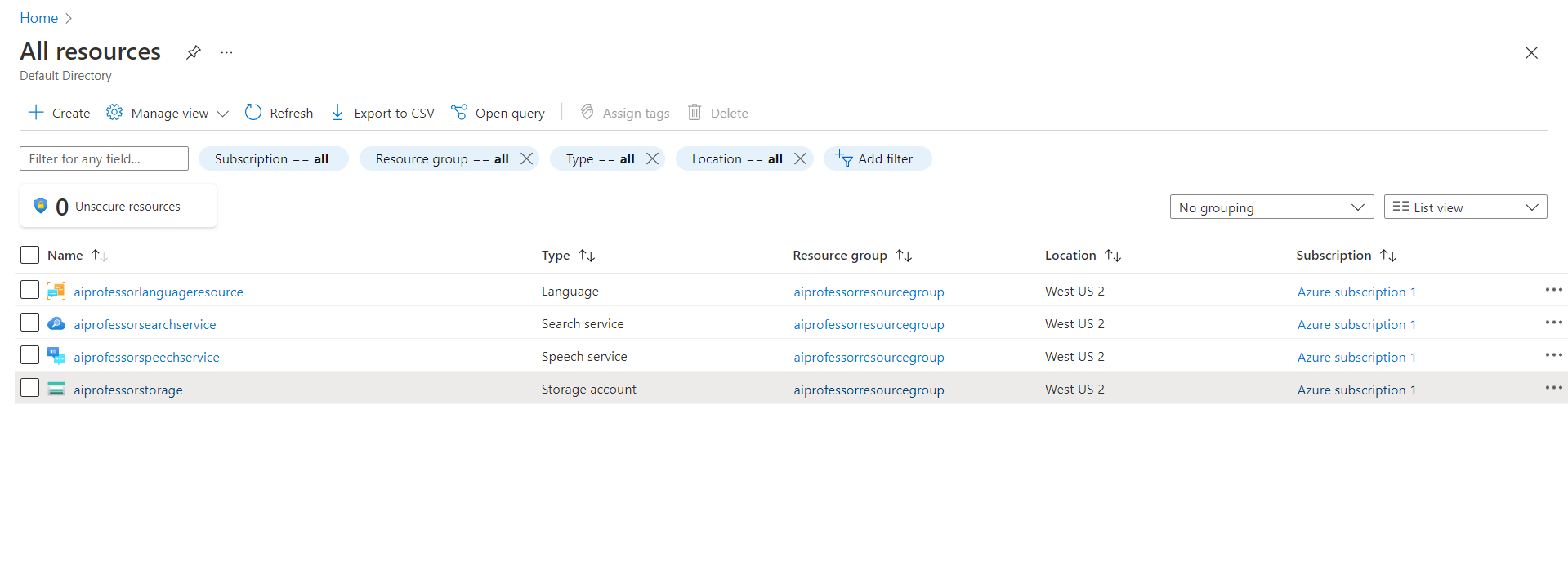This screenshot has width=1568, height=561.
Task: Pin the All resources page
Action: coord(194,52)
